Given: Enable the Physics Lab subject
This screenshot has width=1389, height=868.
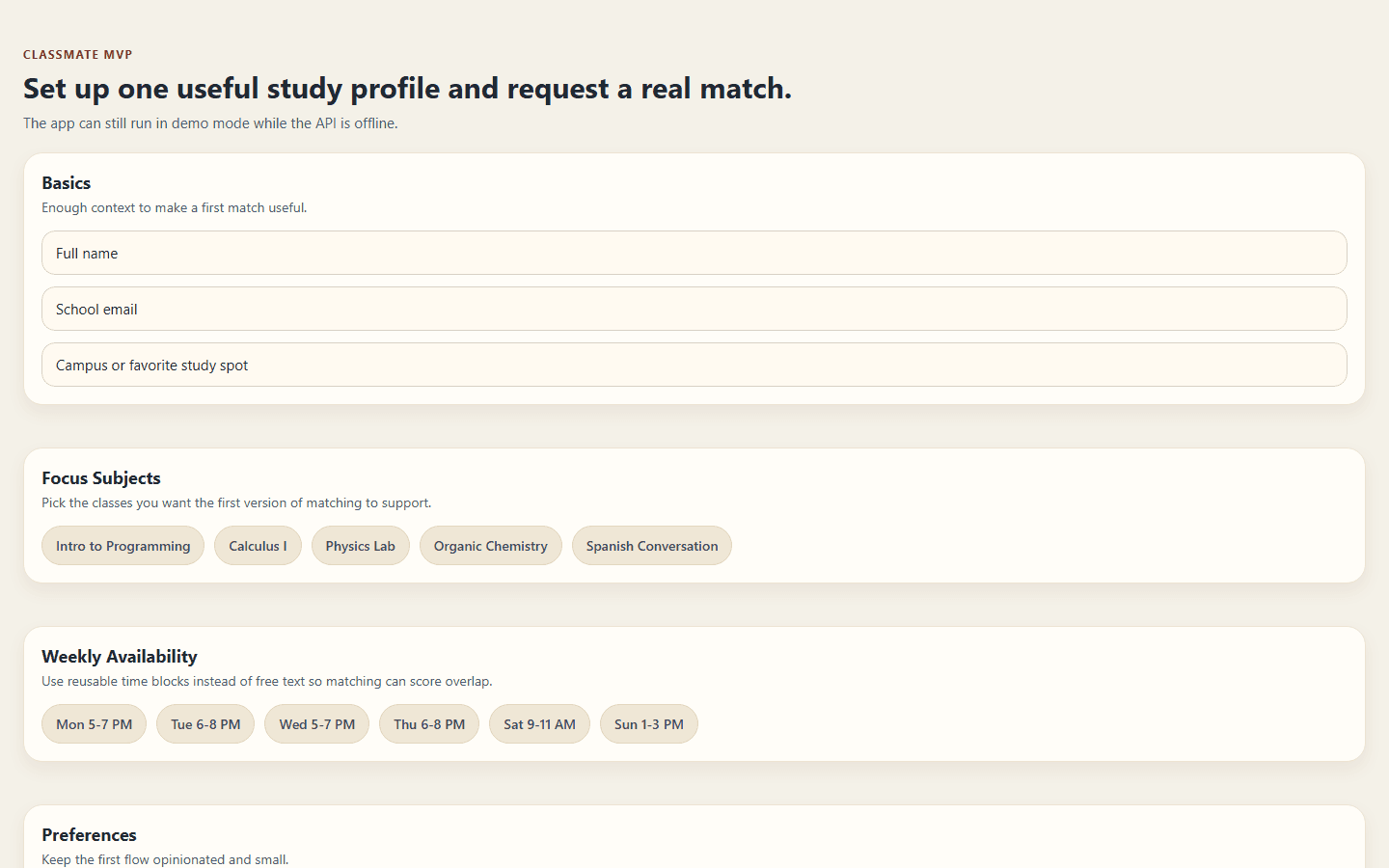Looking at the screenshot, I should 360,546.
